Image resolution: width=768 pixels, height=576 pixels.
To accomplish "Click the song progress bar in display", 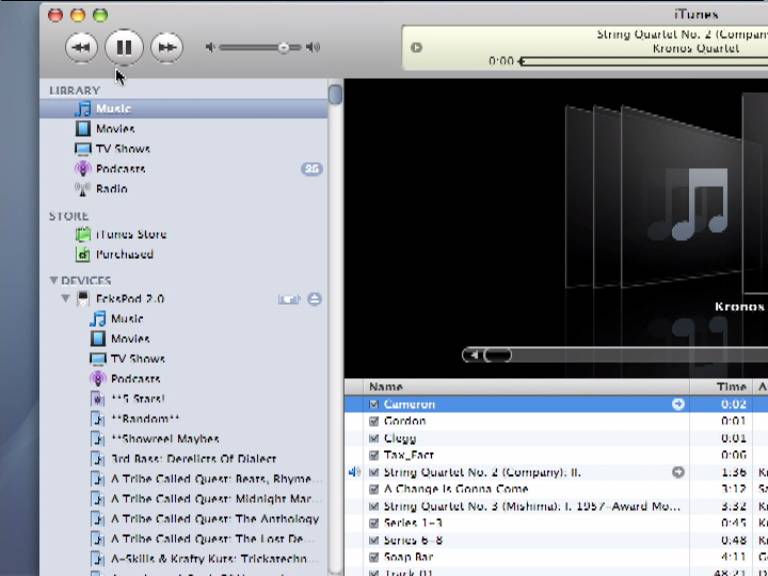I will pos(643,61).
